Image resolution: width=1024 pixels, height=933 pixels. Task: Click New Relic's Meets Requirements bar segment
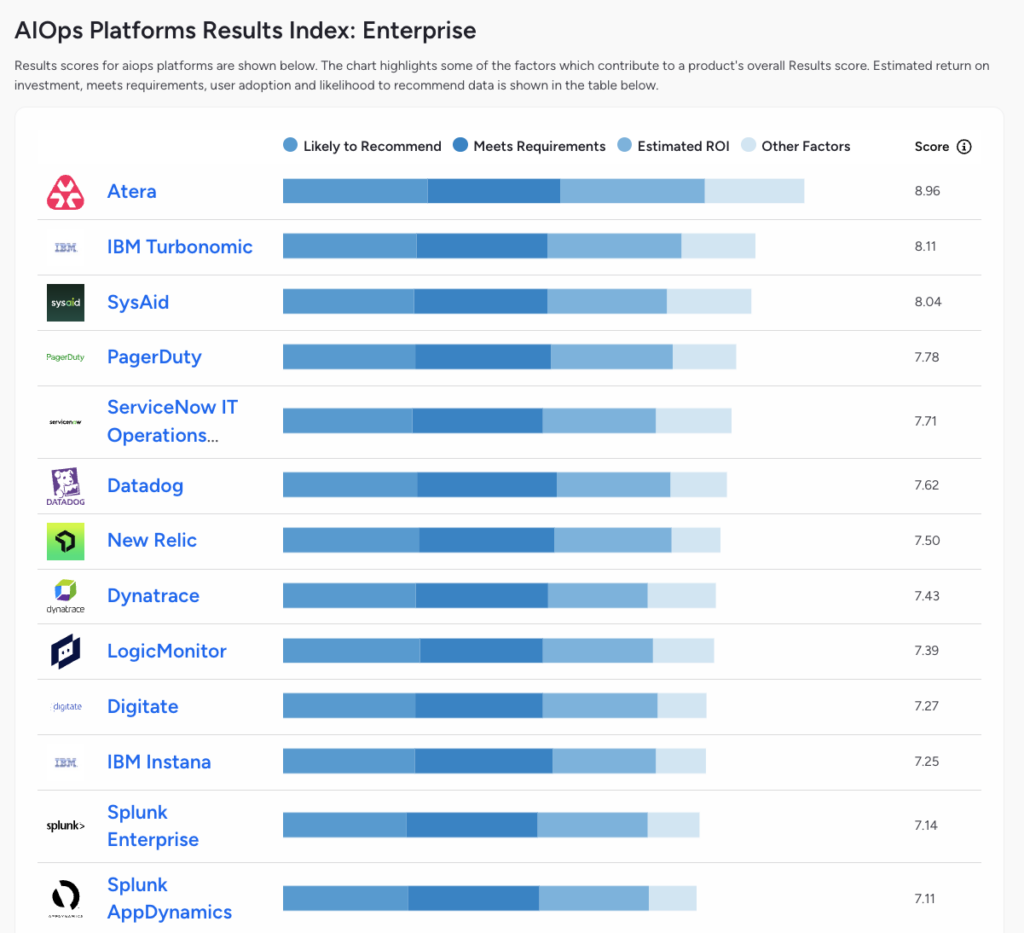487,541
